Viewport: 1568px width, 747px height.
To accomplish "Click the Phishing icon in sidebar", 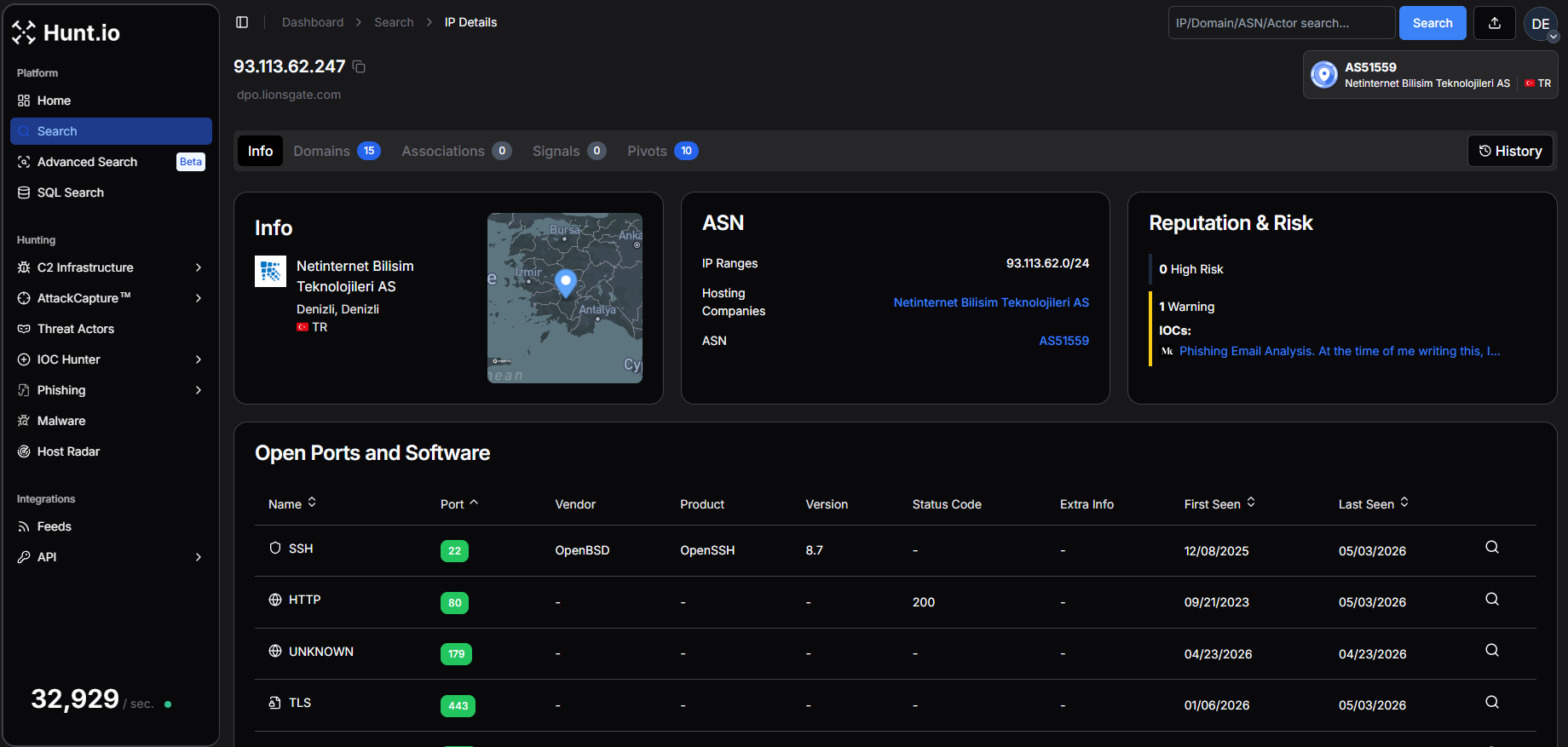I will coord(24,390).
